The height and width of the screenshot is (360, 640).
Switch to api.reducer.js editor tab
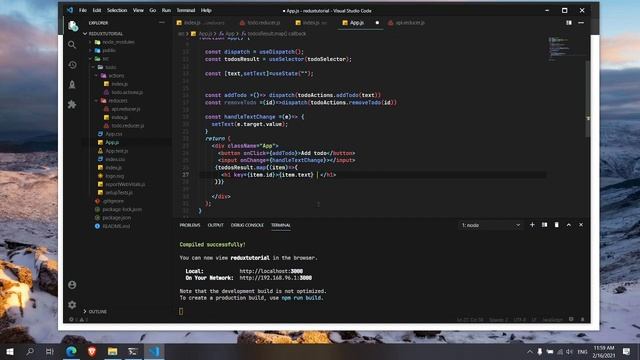click(x=407, y=23)
